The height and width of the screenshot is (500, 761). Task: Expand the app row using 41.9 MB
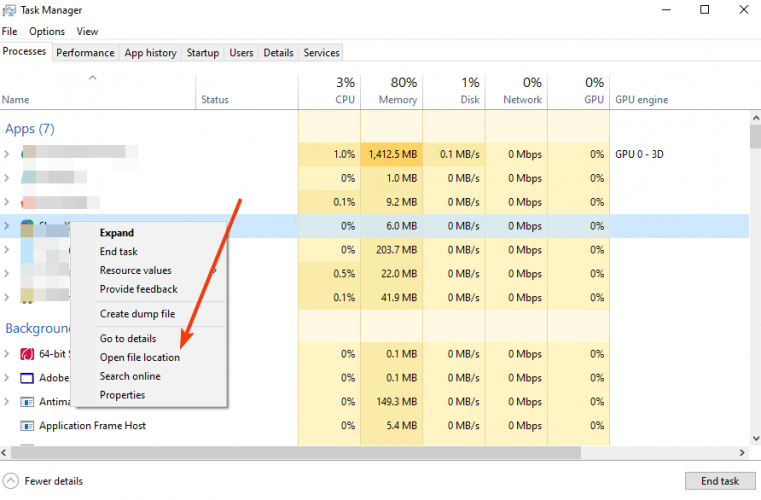[x=6, y=297]
